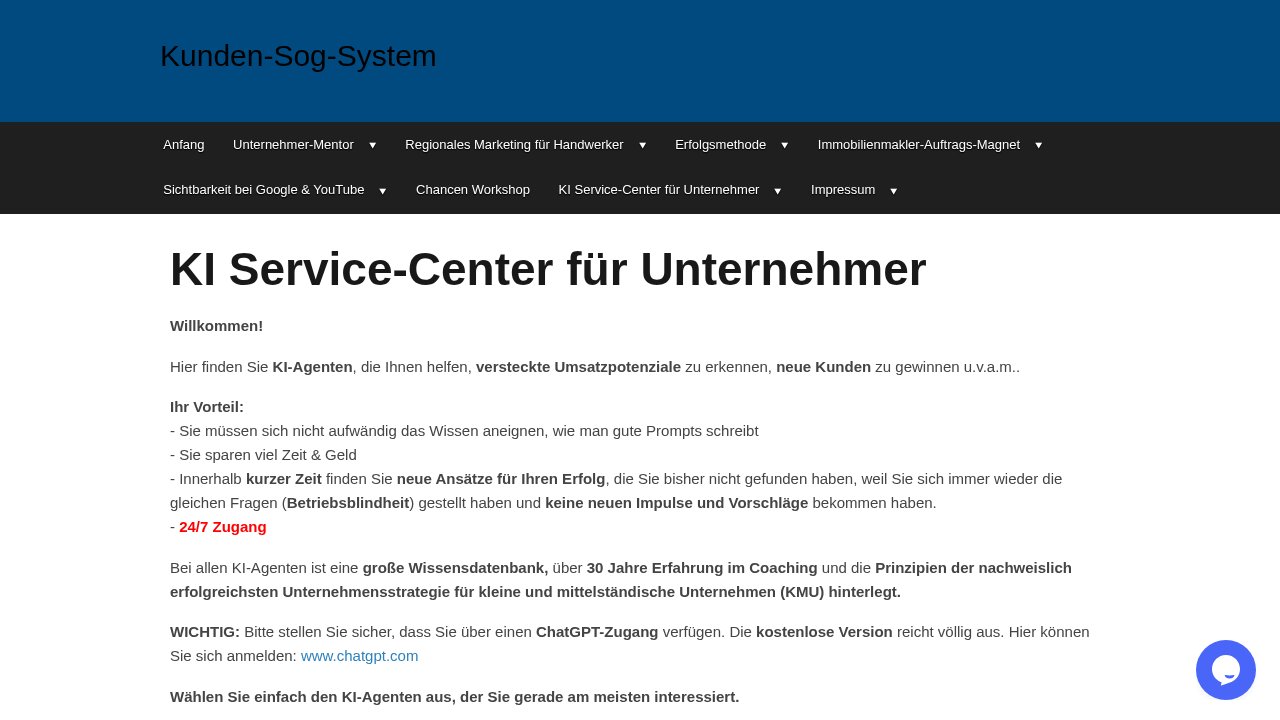
Task: Click the bold 'versteckte Umsatzpotenziale' text
Action: [578, 367]
